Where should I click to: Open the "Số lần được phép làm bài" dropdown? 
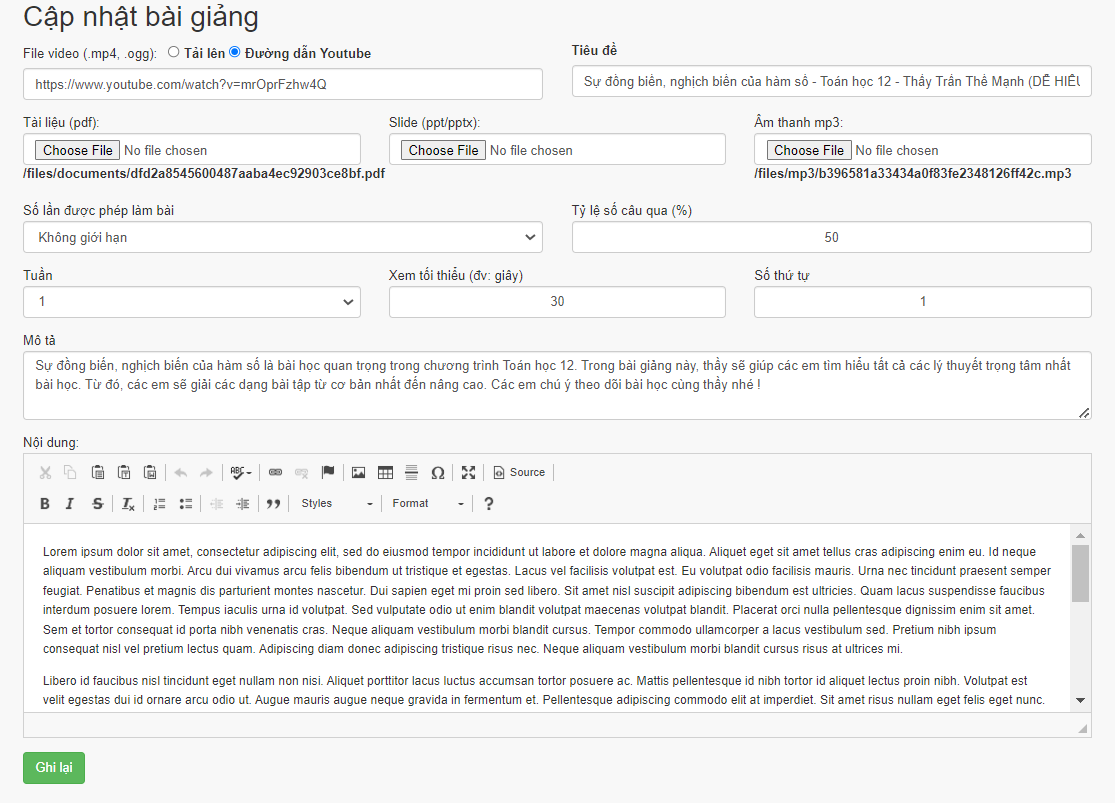pos(282,238)
